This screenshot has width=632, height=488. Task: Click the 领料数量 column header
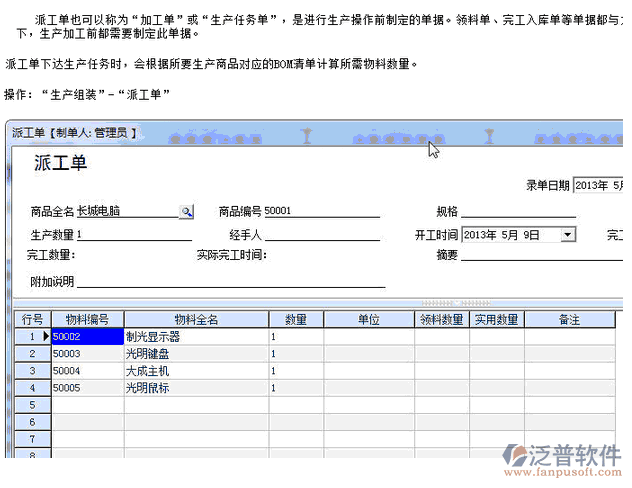441,320
